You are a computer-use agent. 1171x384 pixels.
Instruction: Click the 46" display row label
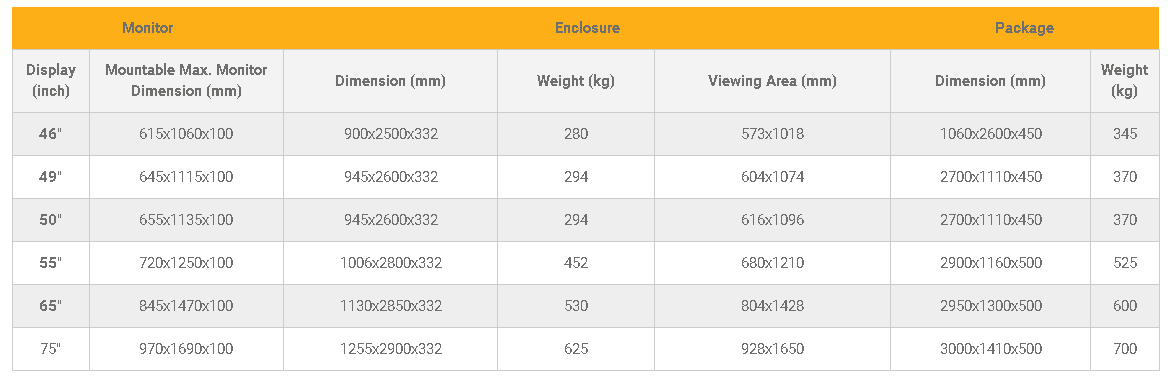[x=51, y=134]
